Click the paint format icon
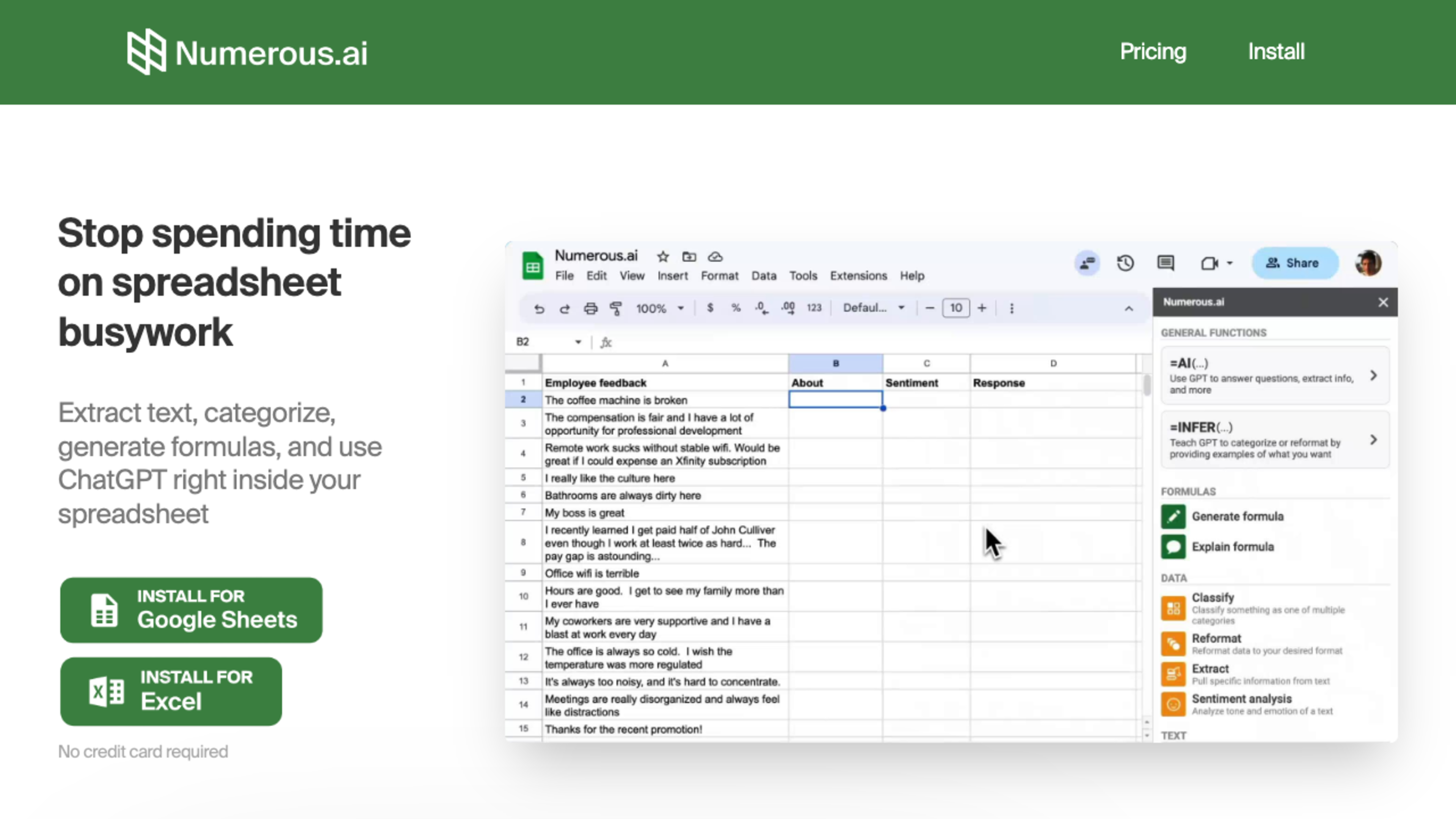Image resolution: width=1456 pixels, height=819 pixels. pos(616,309)
